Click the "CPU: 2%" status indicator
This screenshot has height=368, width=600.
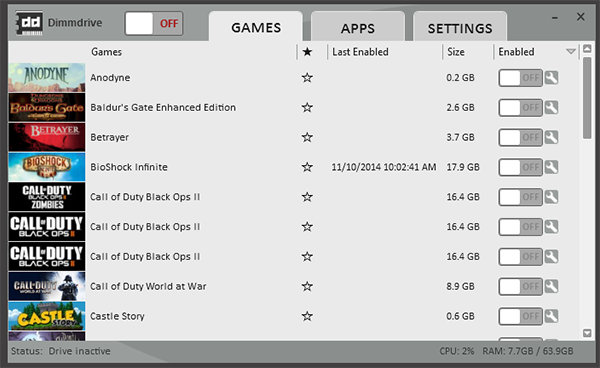(x=457, y=351)
